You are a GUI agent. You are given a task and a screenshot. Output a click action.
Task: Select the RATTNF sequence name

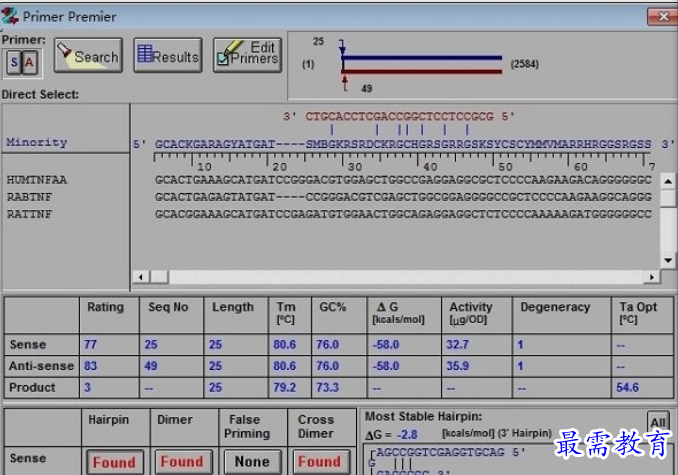[29, 214]
